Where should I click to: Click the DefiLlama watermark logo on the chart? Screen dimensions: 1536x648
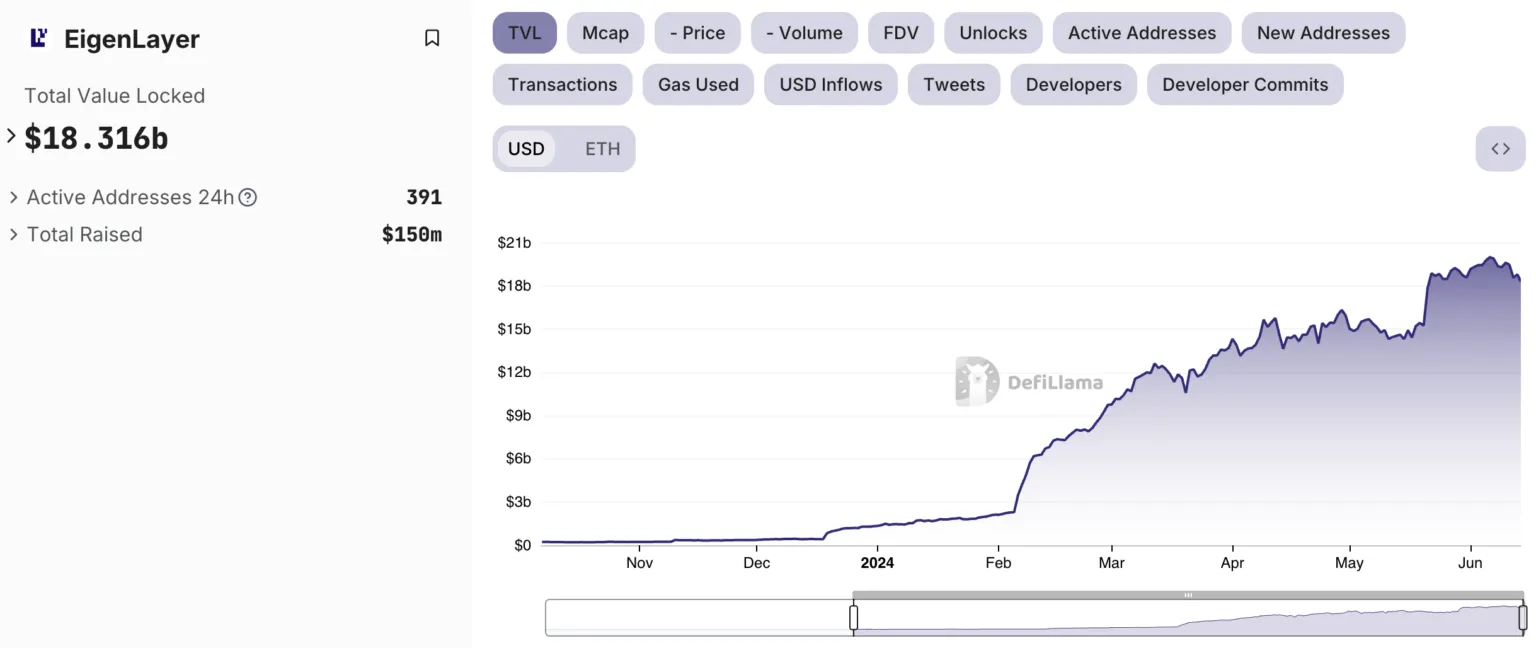[x=1029, y=381]
